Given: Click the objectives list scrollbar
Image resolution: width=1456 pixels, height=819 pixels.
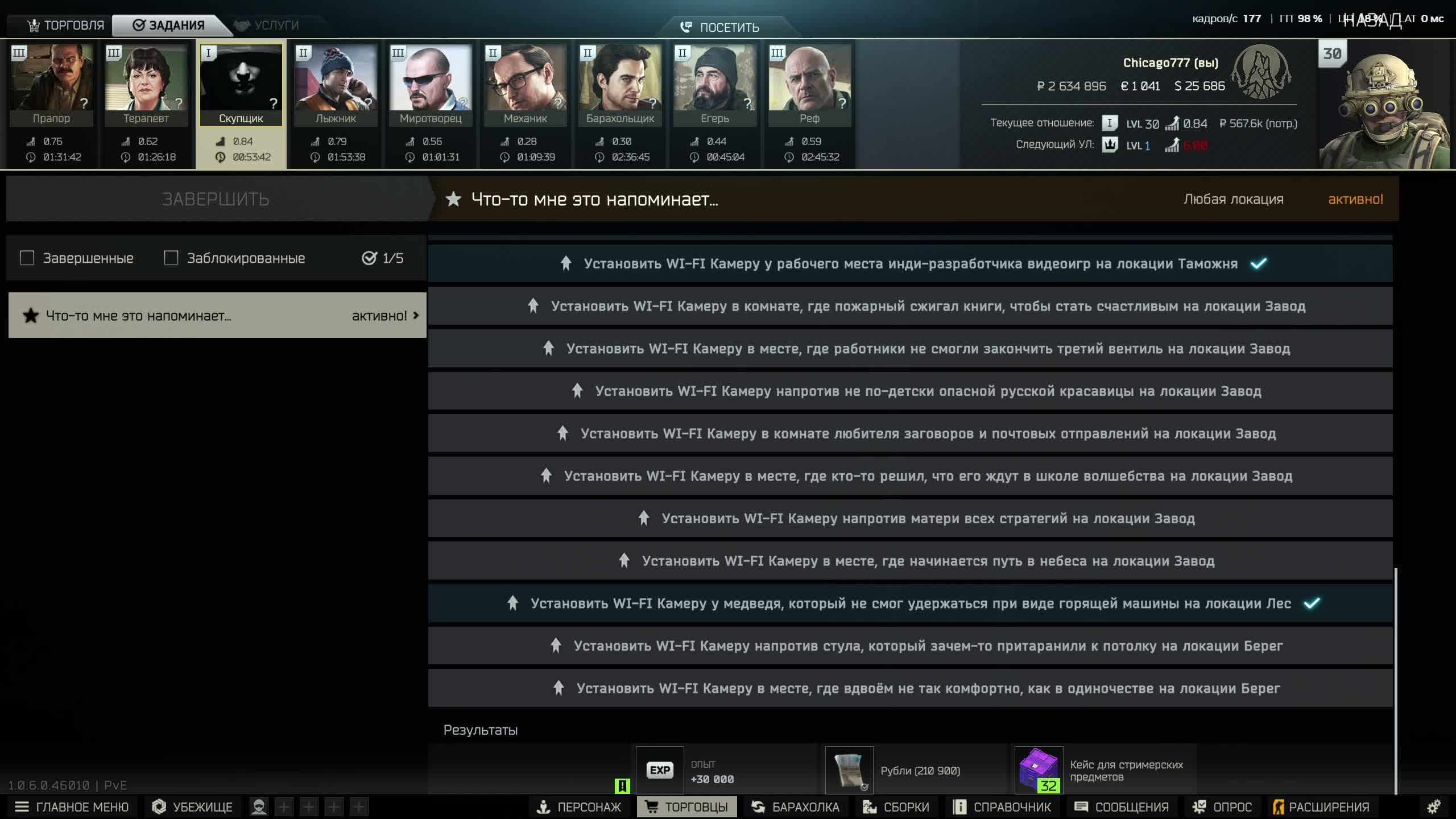Looking at the screenshot, I should pyautogui.click(x=1396, y=680).
